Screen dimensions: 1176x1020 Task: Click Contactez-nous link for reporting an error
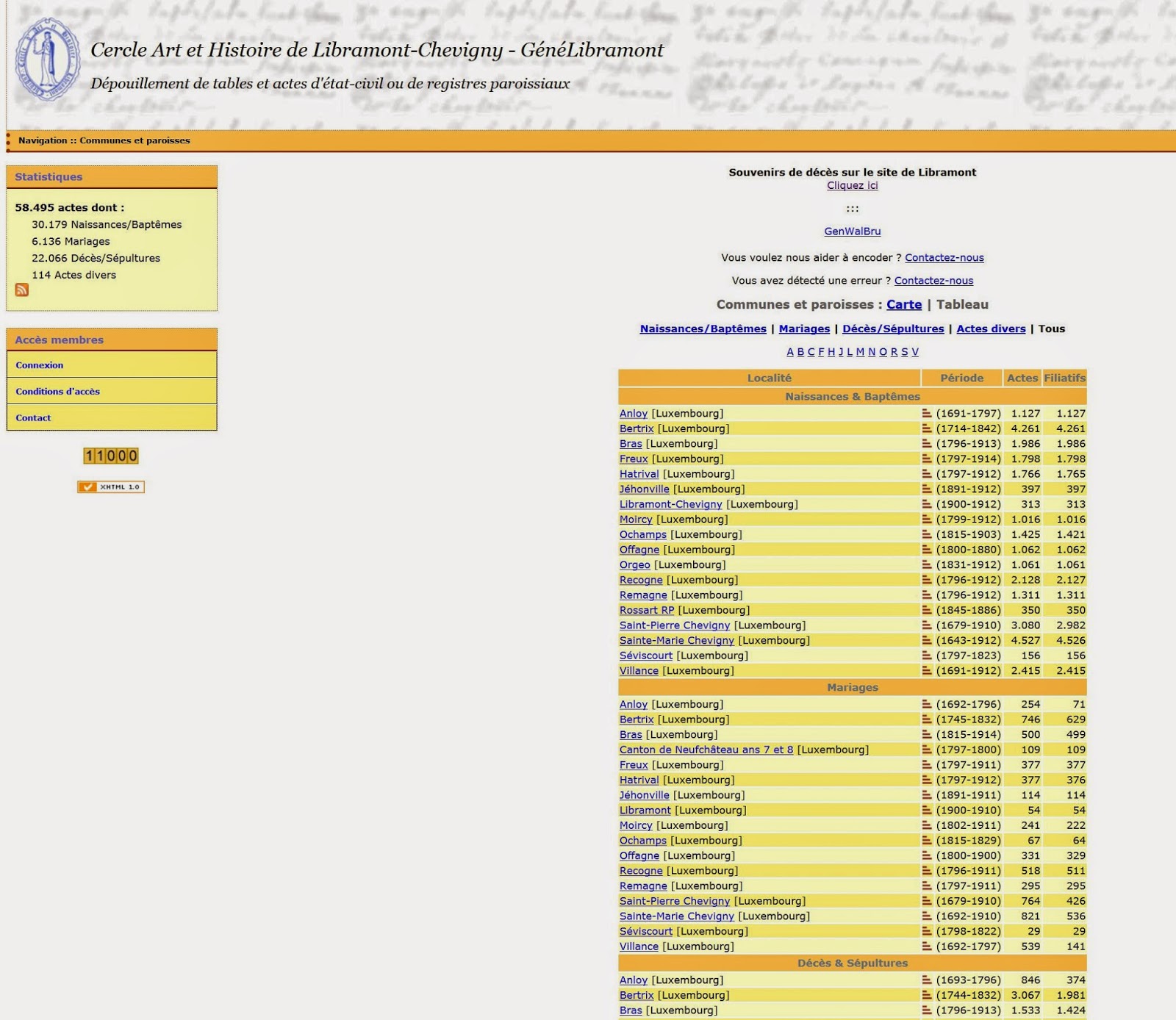pos(933,280)
